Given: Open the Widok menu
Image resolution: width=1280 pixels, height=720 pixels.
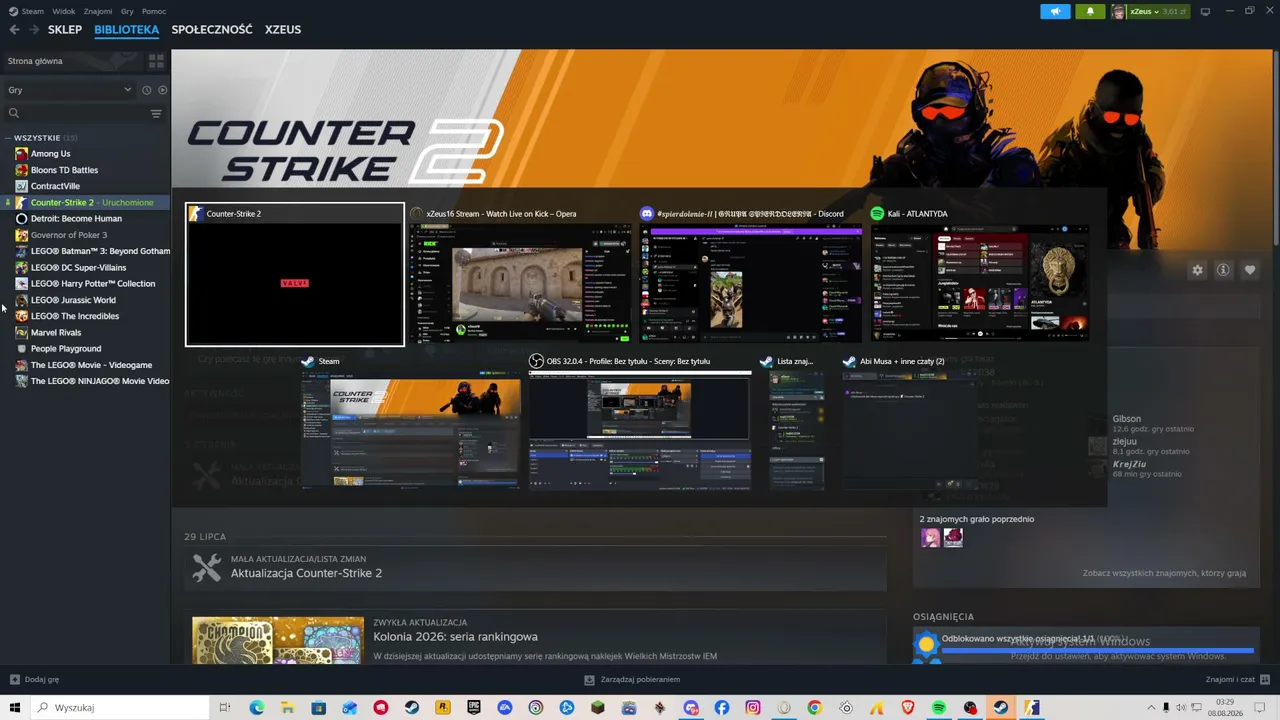Looking at the screenshot, I should coord(64,11).
